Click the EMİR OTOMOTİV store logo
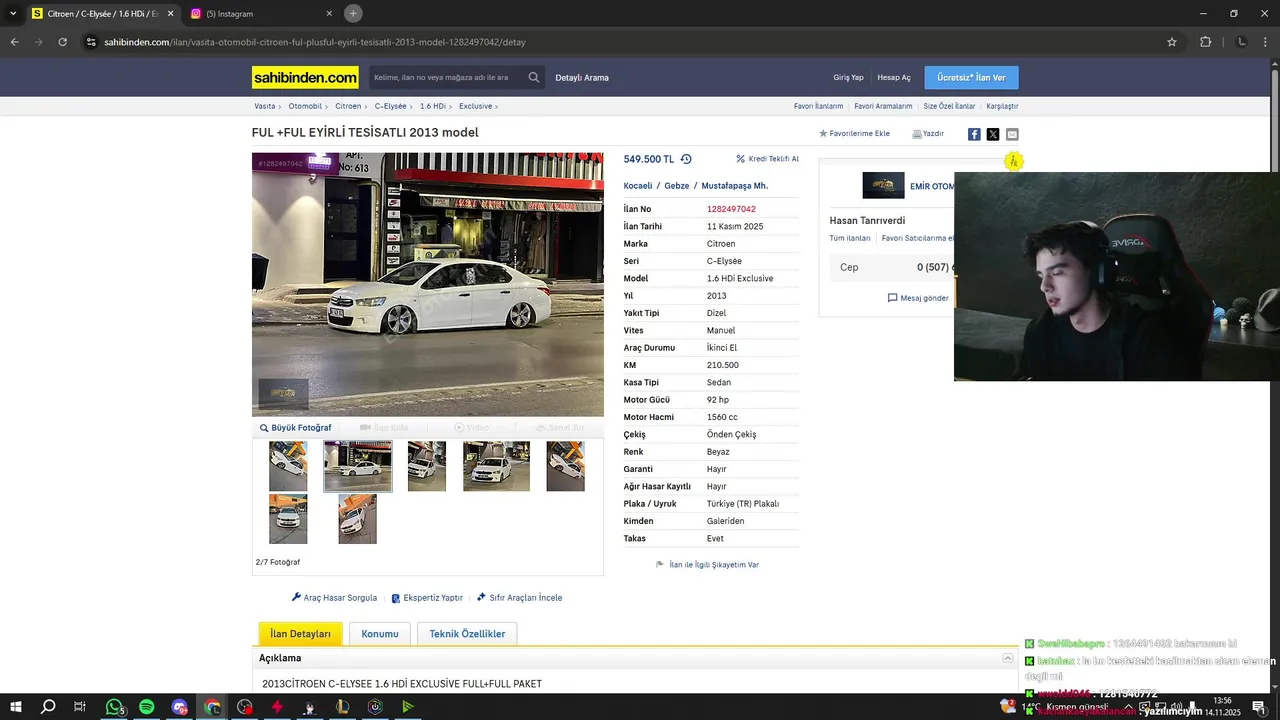 tap(883, 186)
